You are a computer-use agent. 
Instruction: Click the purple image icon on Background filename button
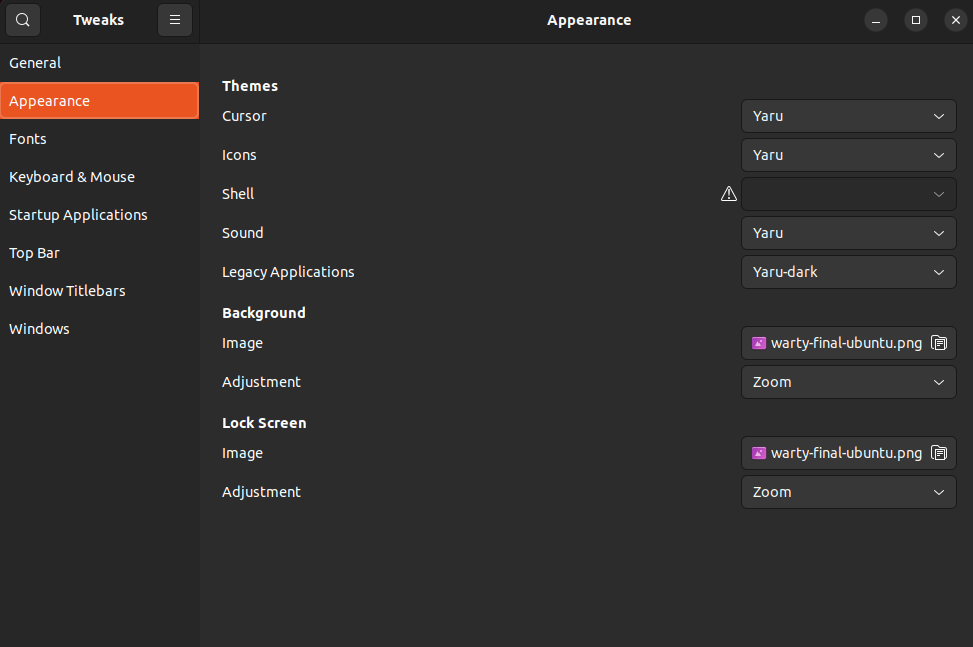(x=758, y=343)
